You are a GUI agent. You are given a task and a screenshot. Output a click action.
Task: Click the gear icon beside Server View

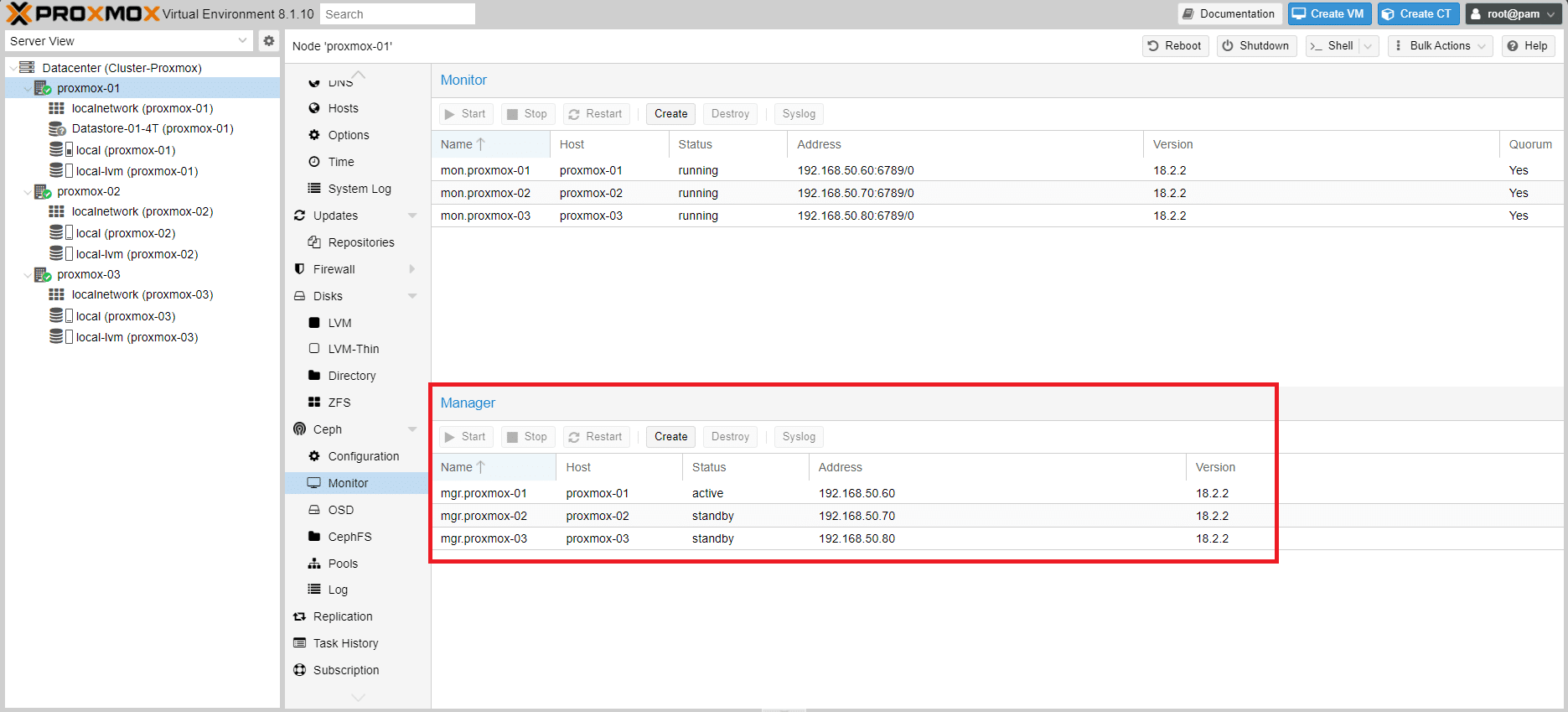coord(269,40)
